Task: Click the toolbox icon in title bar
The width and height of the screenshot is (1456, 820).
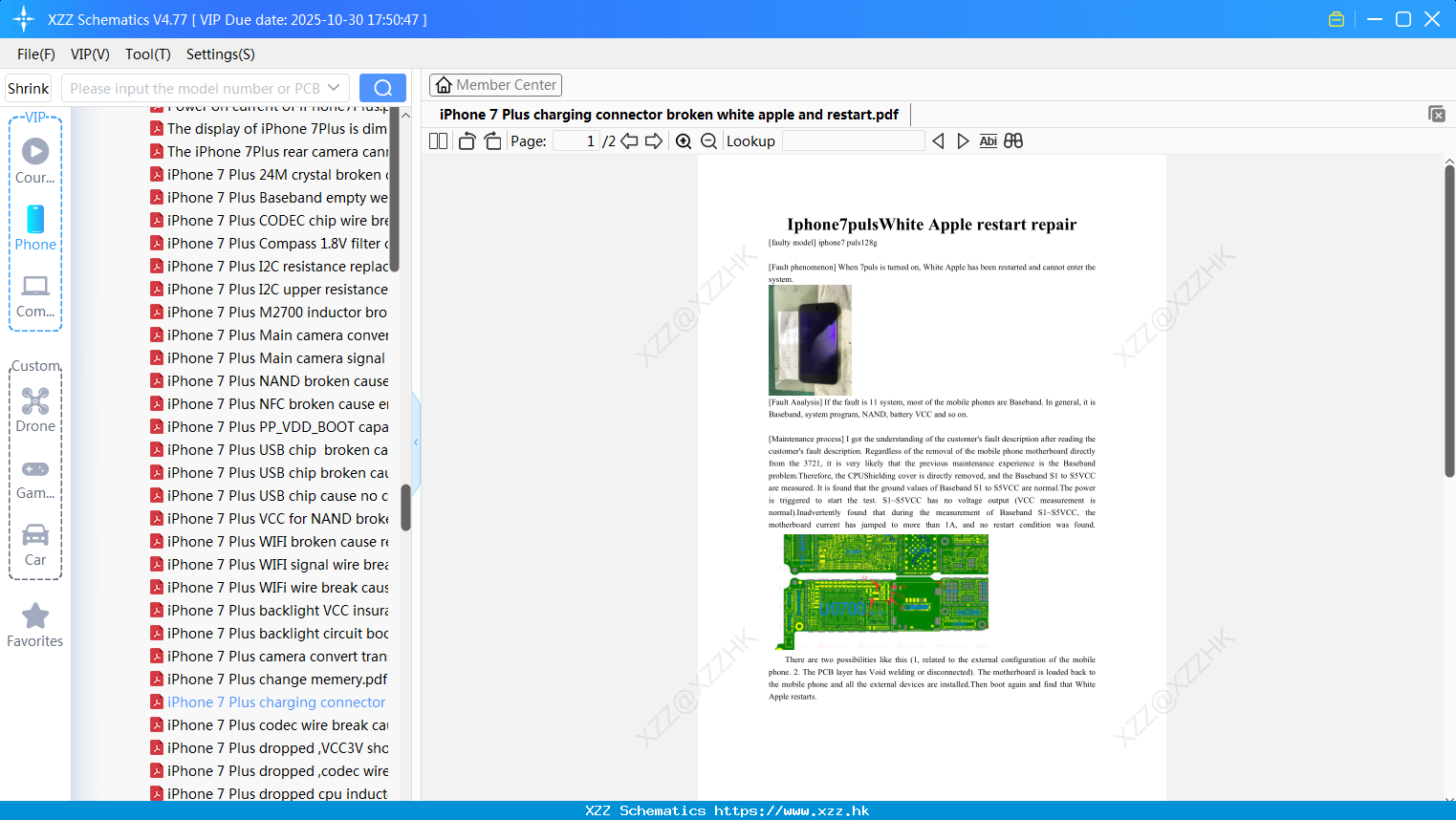Action: (x=1336, y=19)
